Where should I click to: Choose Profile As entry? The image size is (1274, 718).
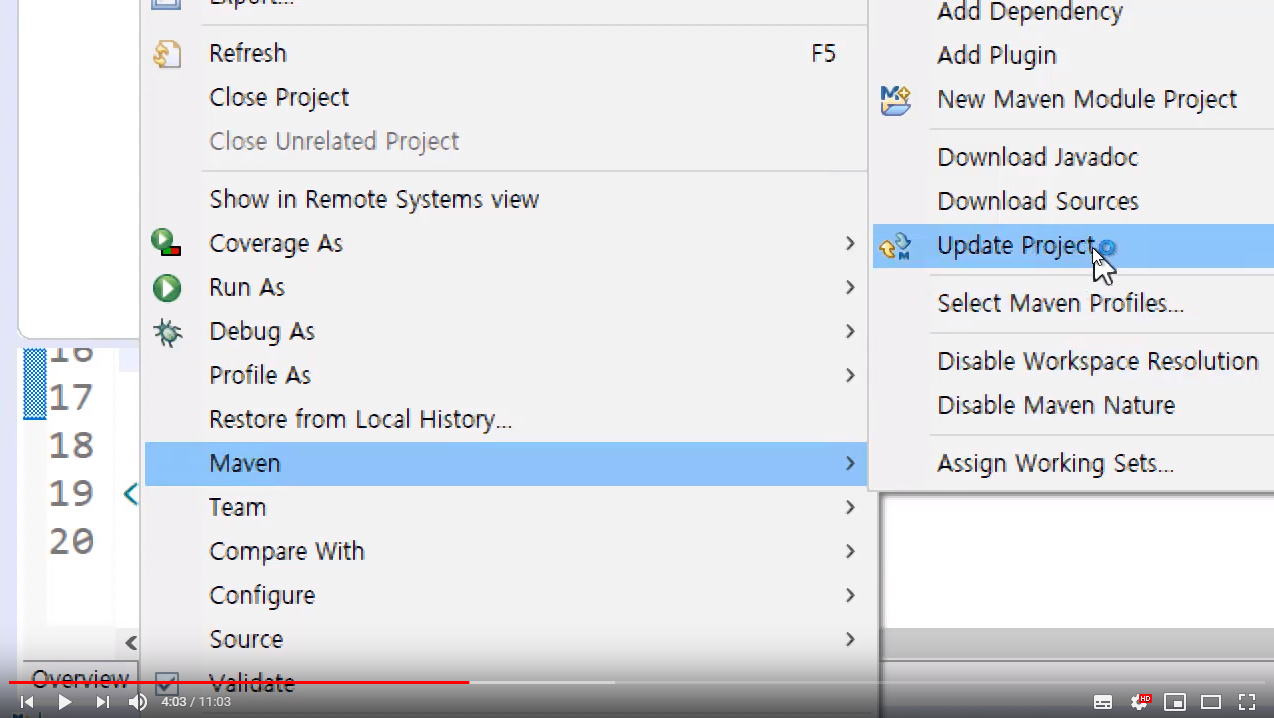pos(505,375)
